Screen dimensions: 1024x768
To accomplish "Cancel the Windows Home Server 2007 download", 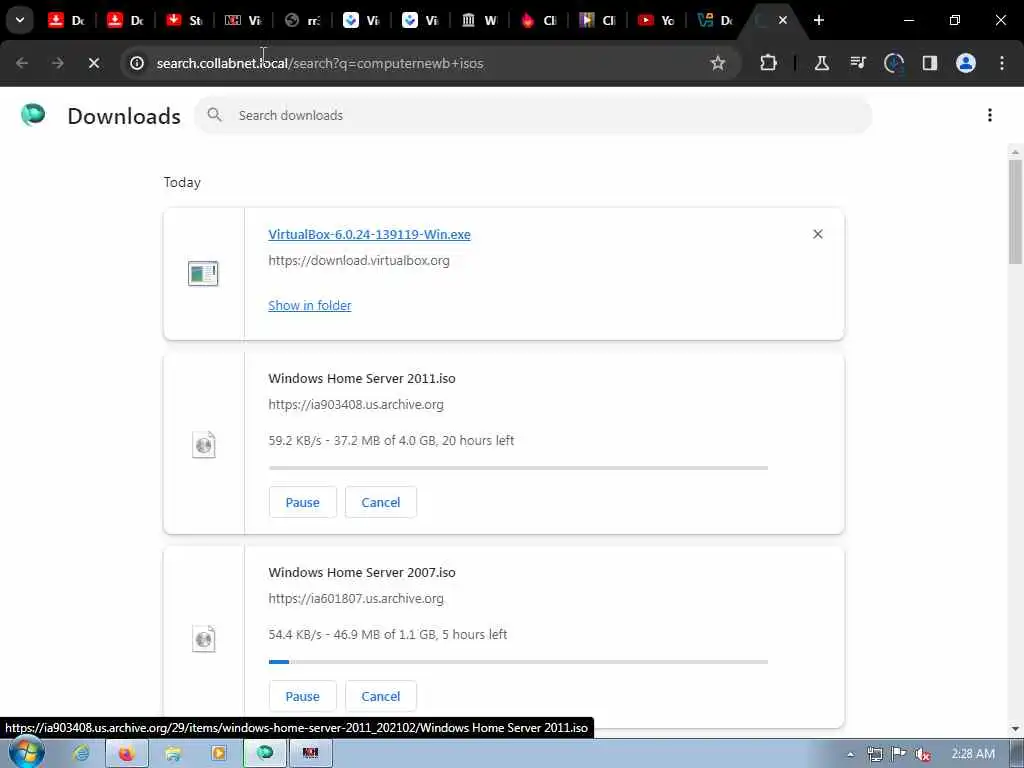I will tap(381, 696).
